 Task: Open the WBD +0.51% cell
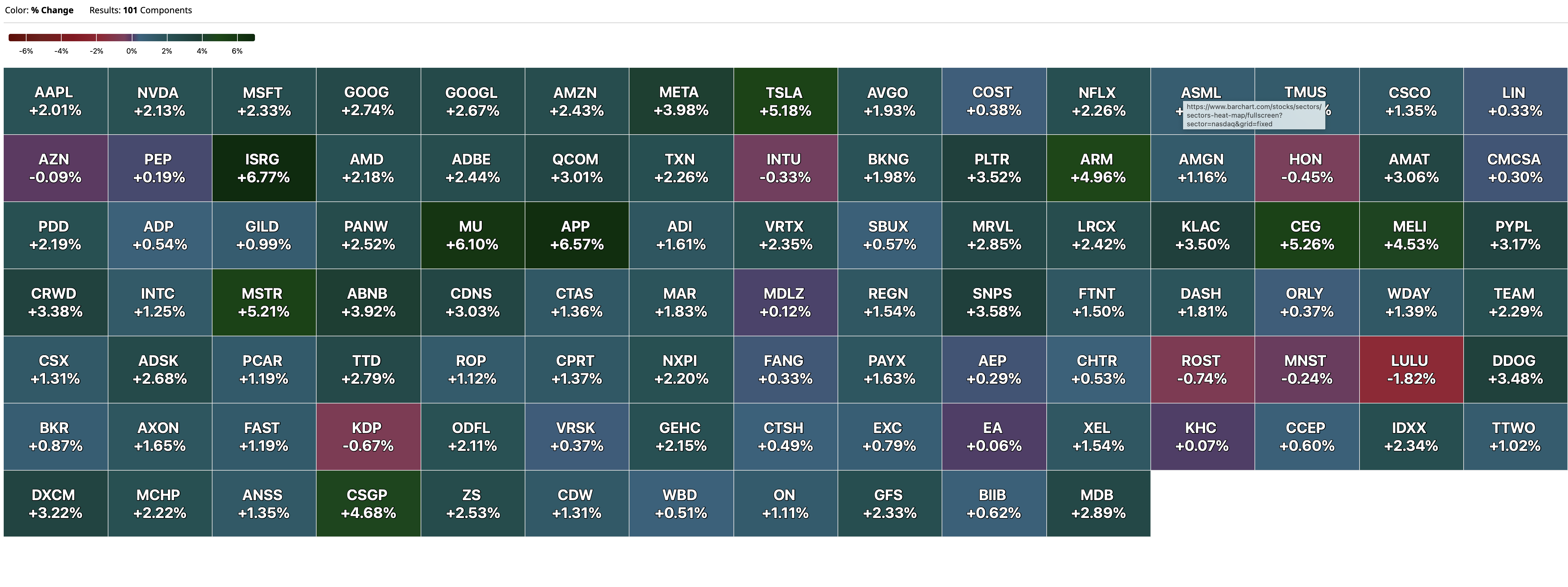(x=681, y=504)
